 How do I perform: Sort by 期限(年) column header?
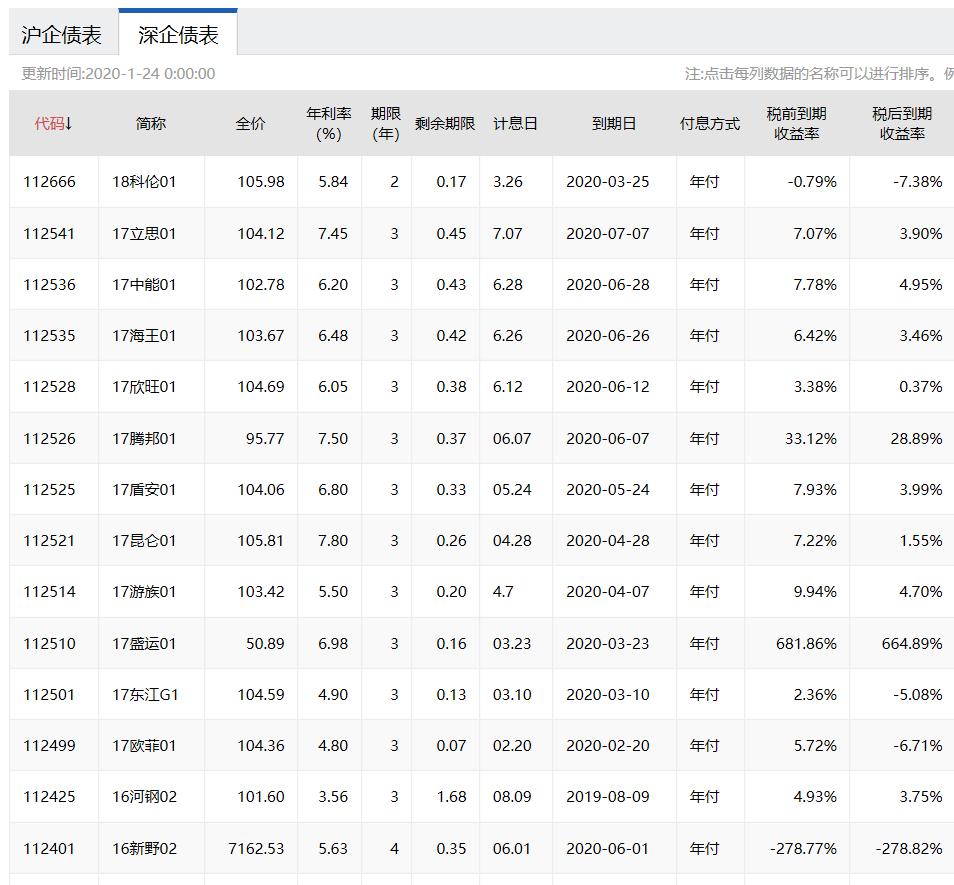[386, 123]
